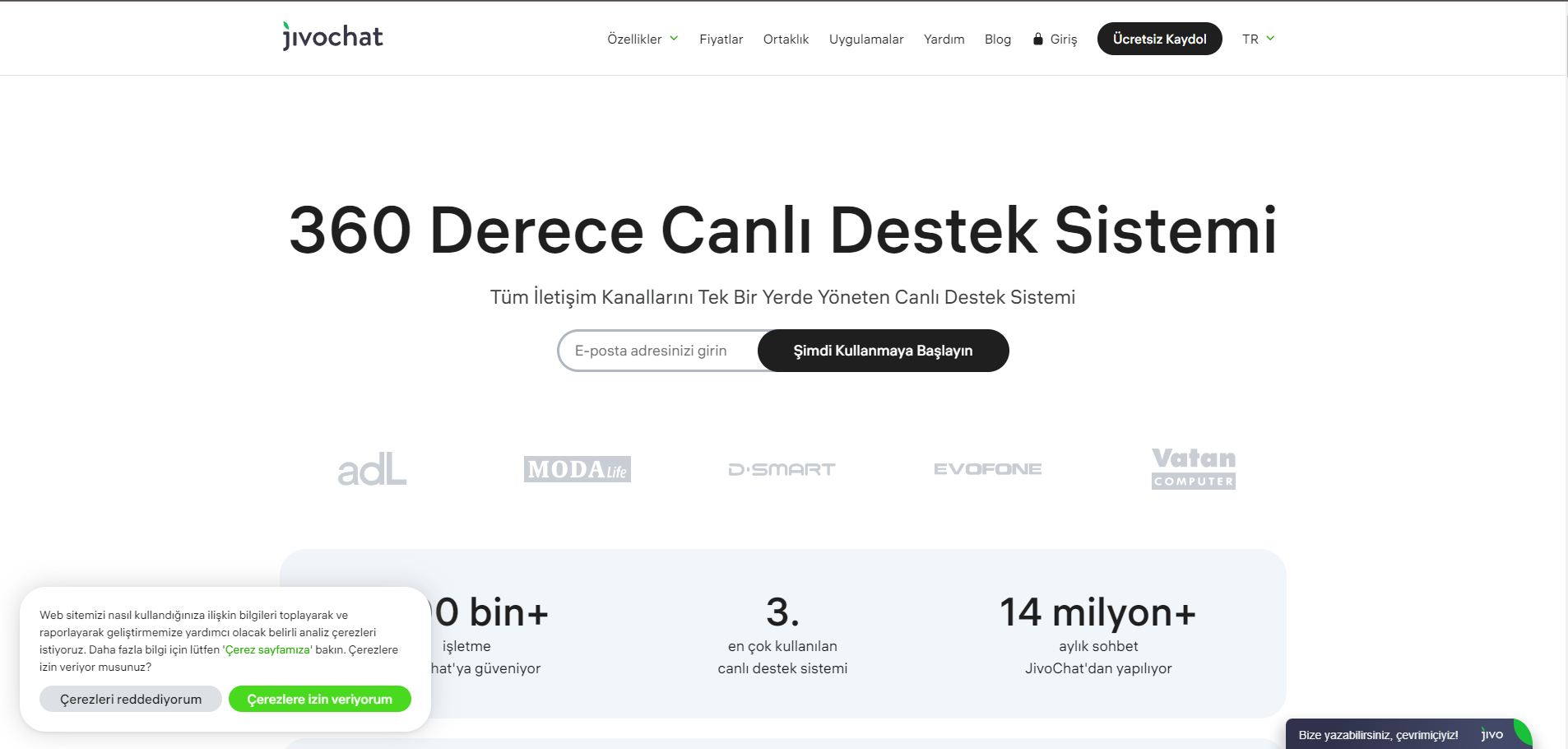Image resolution: width=1568 pixels, height=749 pixels.
Task: Open the Fiyatlar page
Action: pos(721,39)
